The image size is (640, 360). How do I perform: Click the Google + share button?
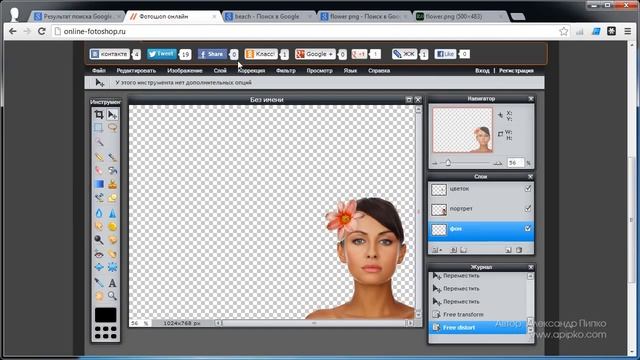315,54
